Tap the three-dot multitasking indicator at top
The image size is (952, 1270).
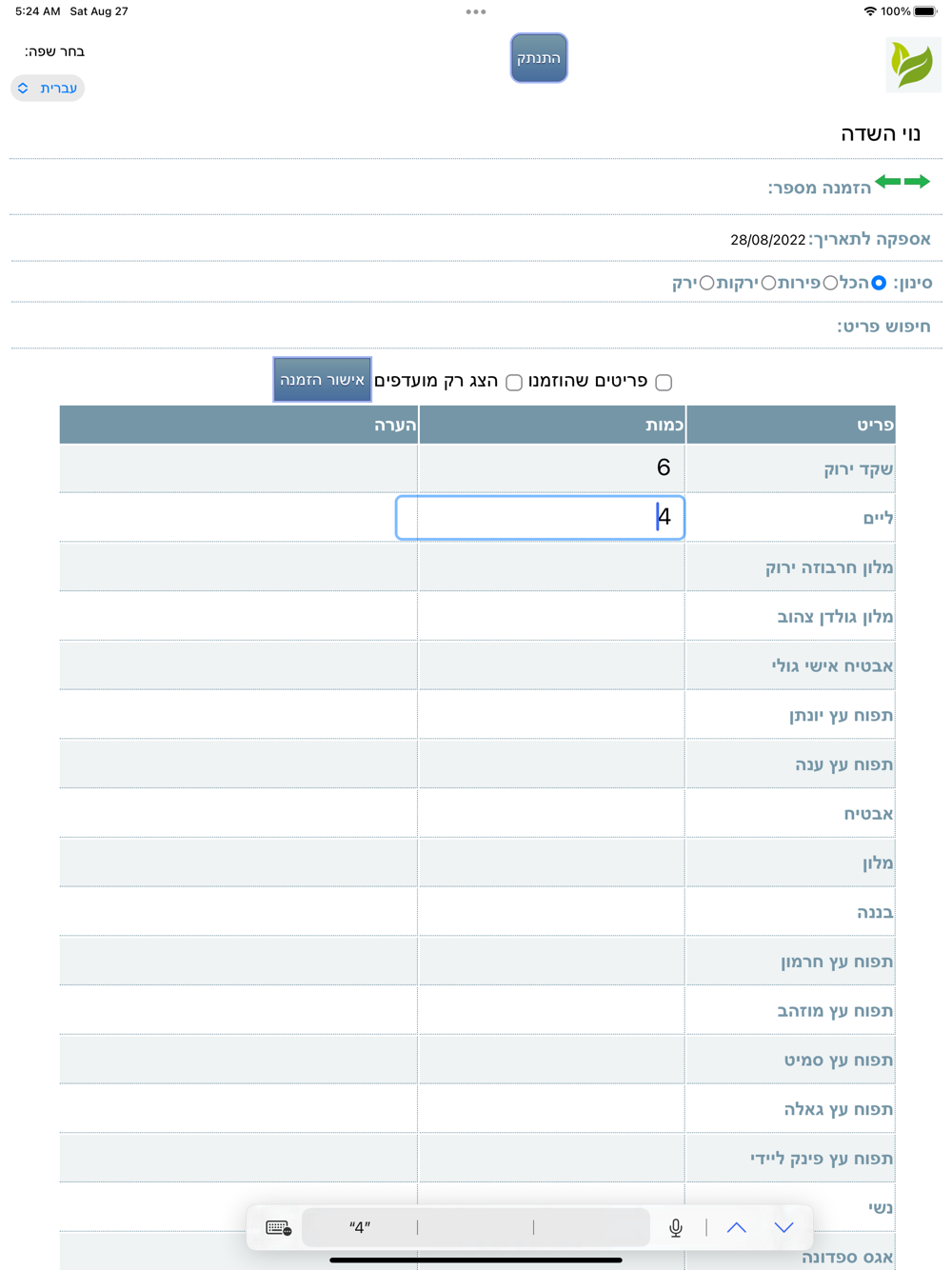[476, 12]
